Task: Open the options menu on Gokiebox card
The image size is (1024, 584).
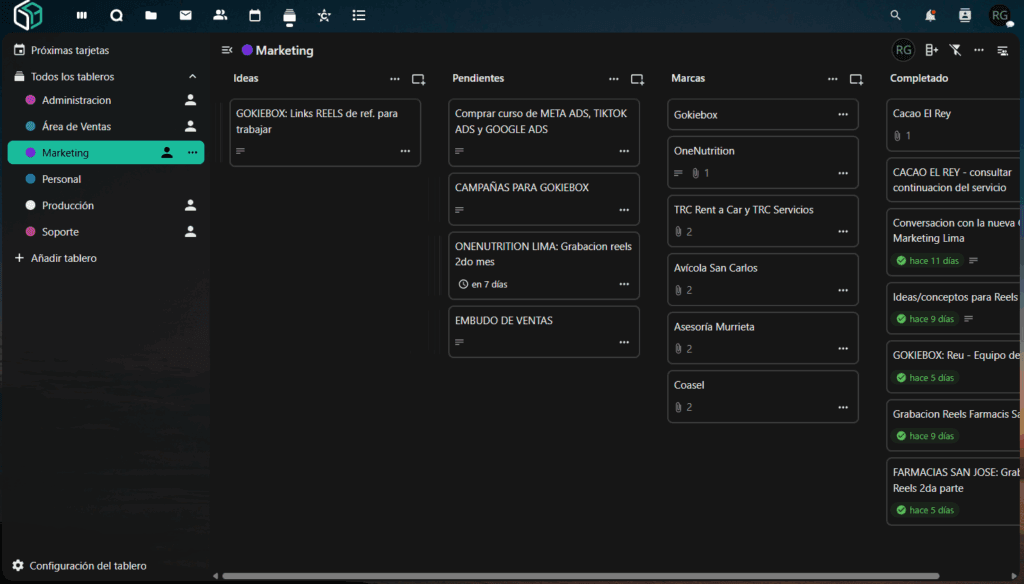Action: 843,115
